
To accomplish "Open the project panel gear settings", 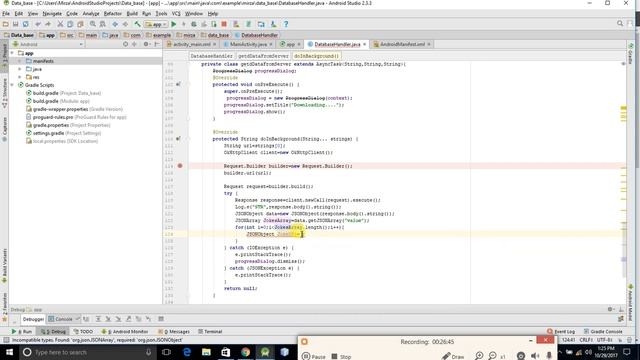I will 146,44.
